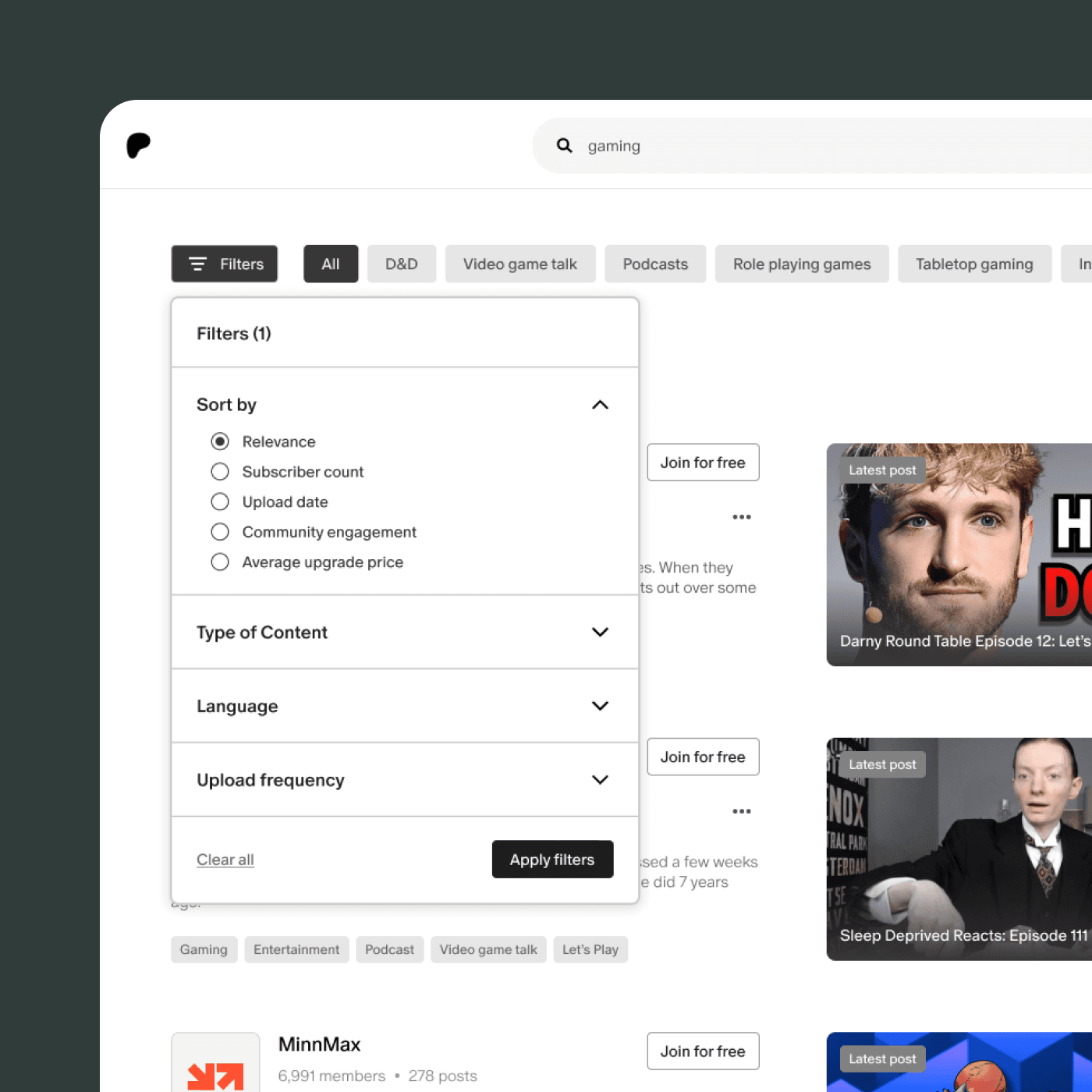Click the Filters (1) panel heading
The image size is (1092, 1092).
tap(234, 334)
